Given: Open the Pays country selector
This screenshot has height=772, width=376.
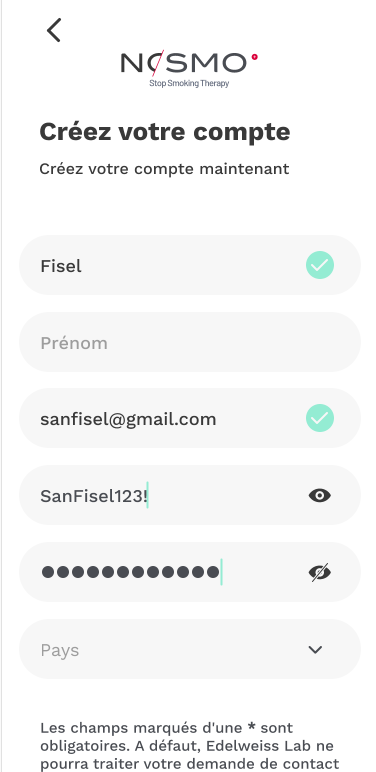Looking at the screenshot, I should [190, 649].
